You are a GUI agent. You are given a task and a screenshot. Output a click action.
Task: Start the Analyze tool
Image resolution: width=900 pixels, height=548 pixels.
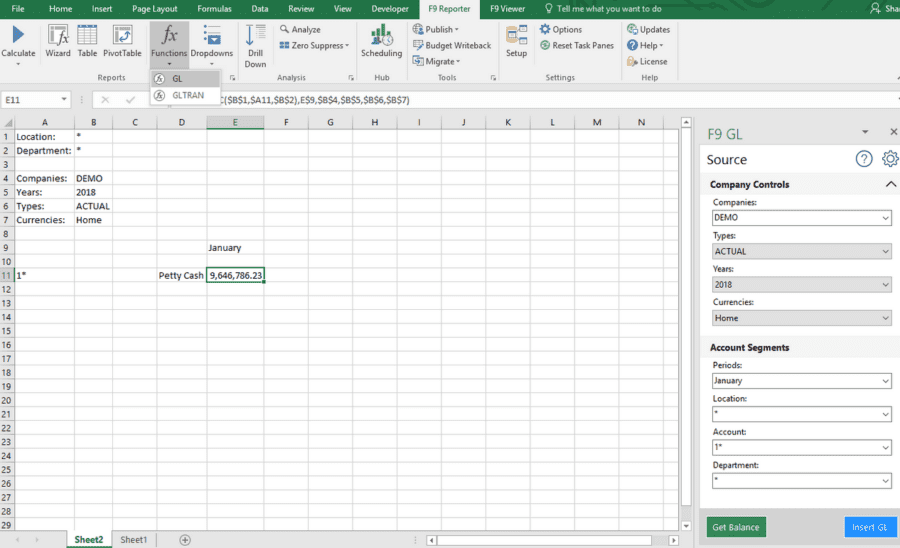point(300,29)
